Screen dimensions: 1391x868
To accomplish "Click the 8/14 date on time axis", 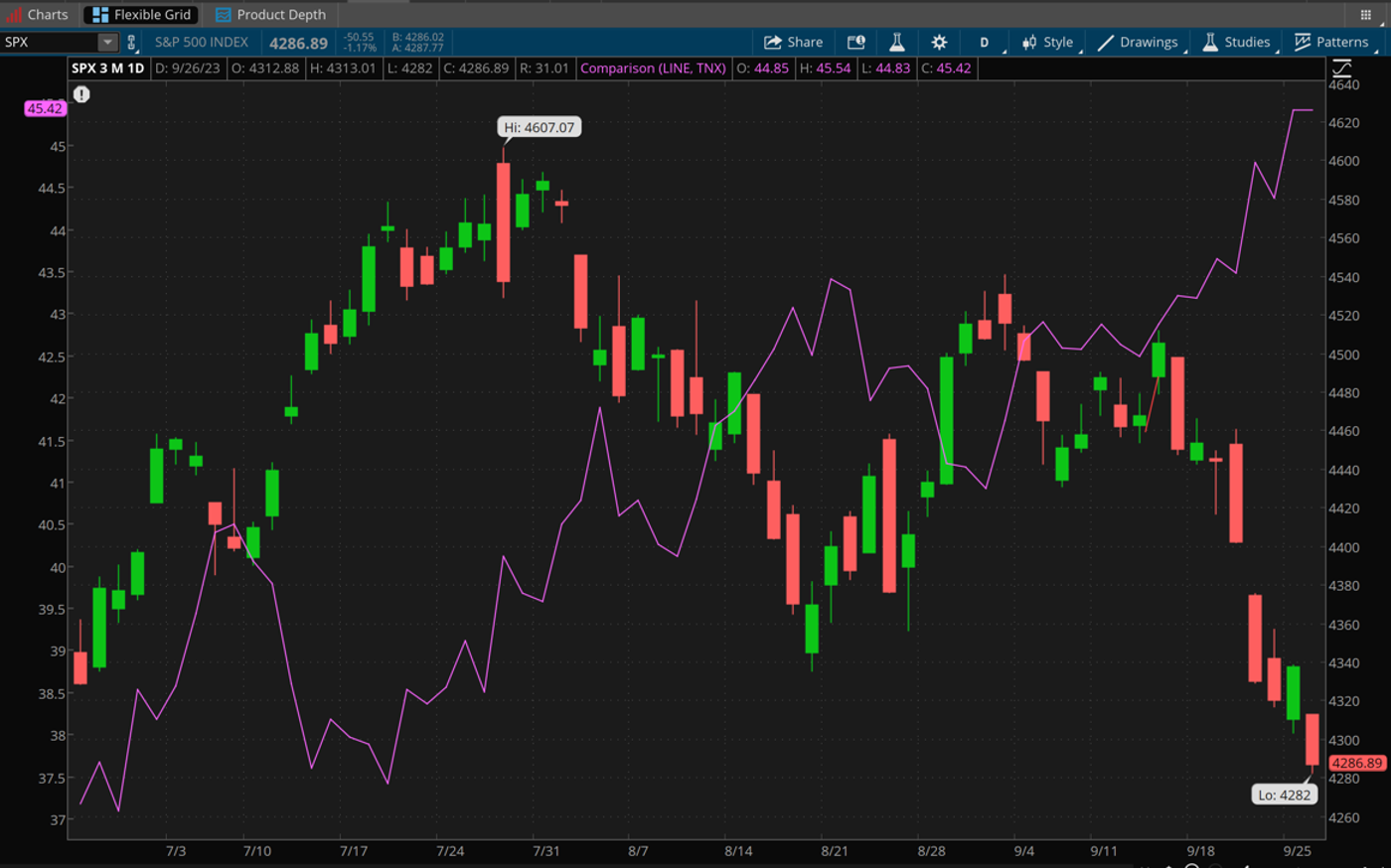I will (738, 851).
